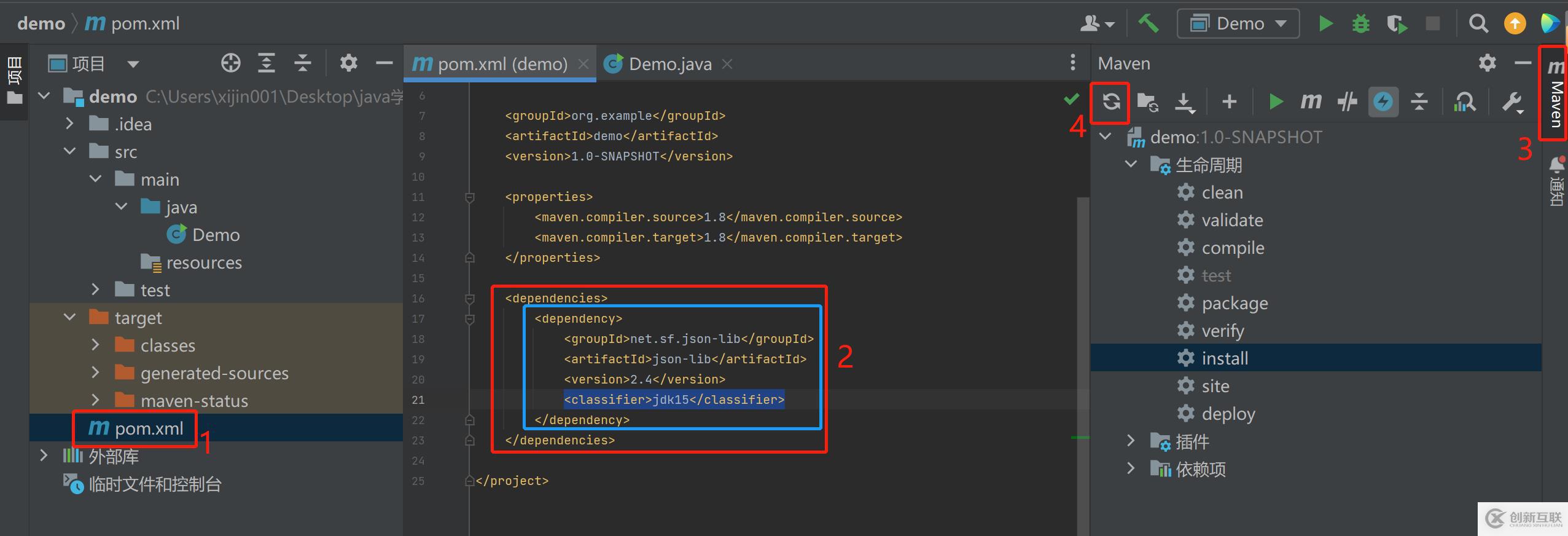The width and height of the screenshot is (1568, 536).
Task: Run Demo with Coverage icon
Action: tap(1397, 25)
